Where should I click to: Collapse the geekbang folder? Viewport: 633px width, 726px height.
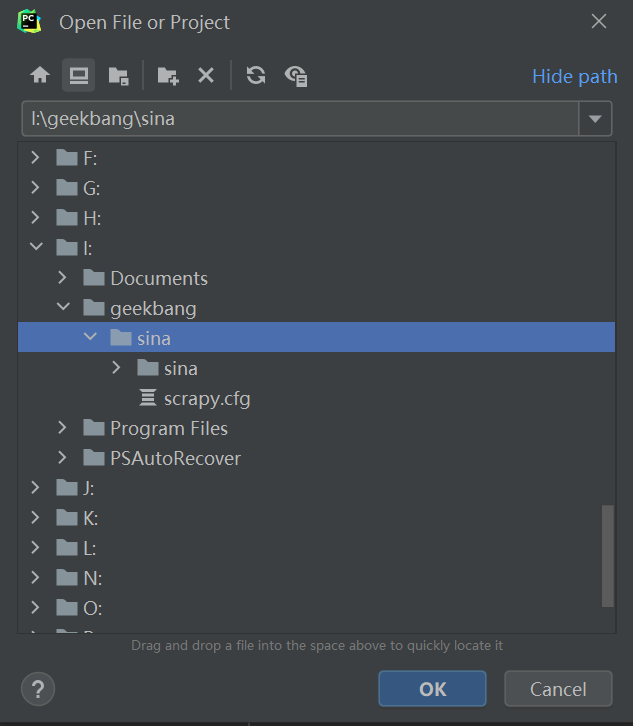(x=62, y=308)
